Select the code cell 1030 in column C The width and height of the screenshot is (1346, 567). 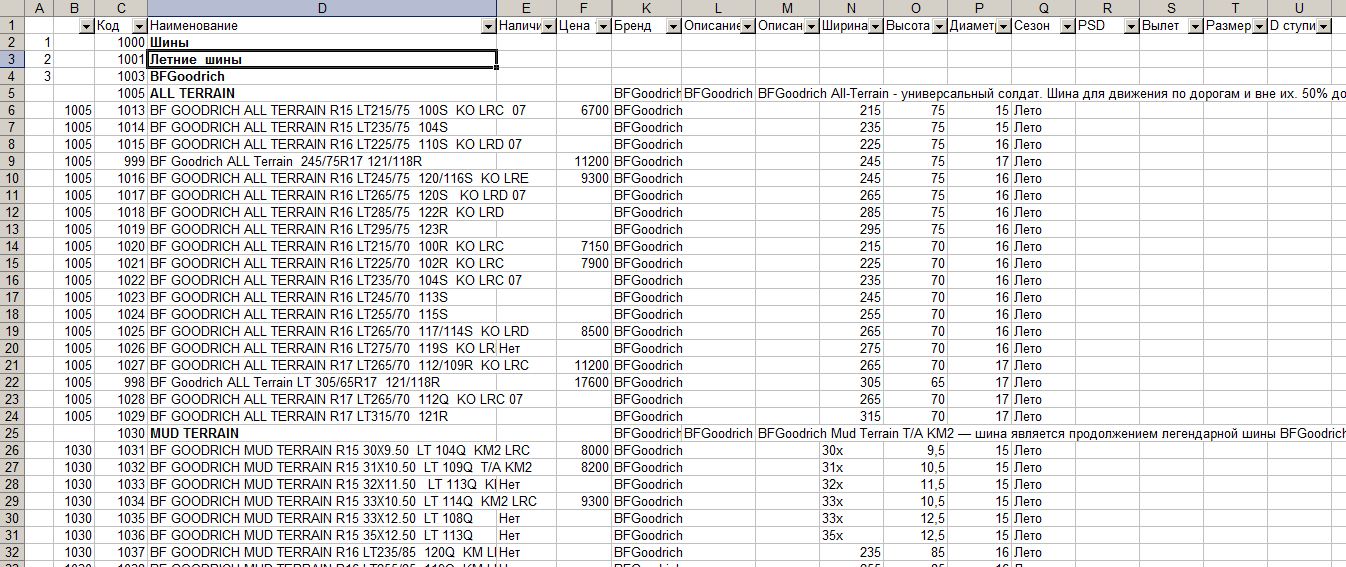pos(121,433)
